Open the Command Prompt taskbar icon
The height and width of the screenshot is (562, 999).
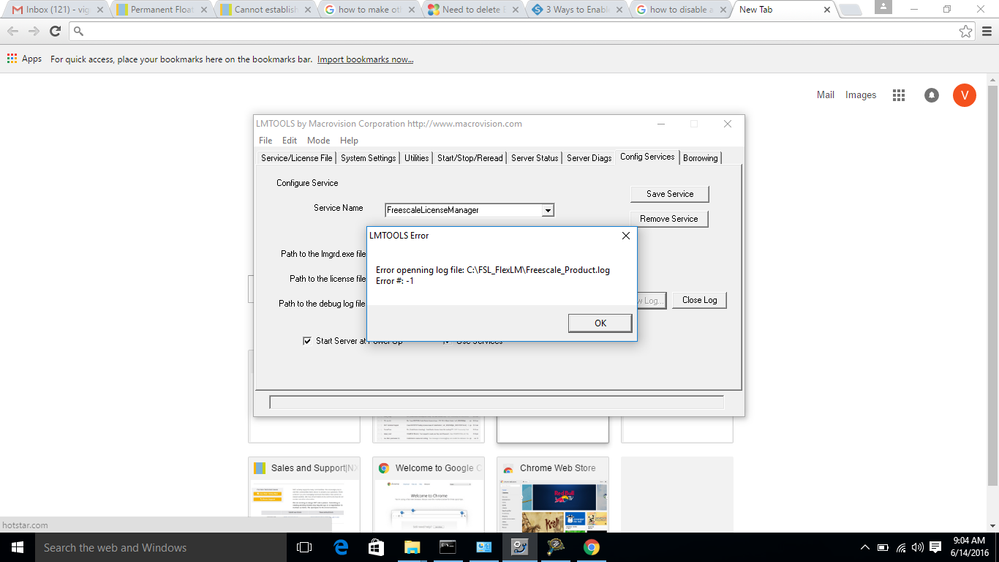pyautogui.click(x=448, y=547)
